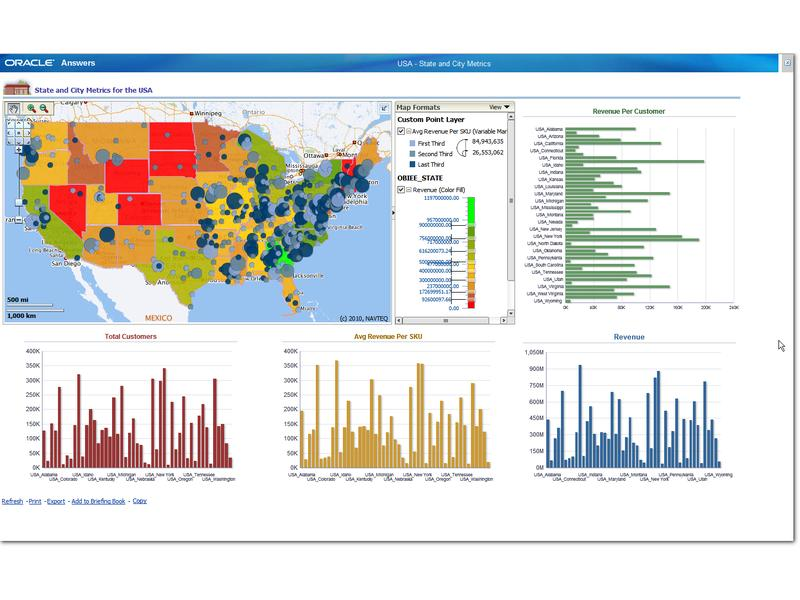This screenshot has width=800, height=600.
Task: Collapse the Map Formats side panel arrow
Action: pos(393,212)
